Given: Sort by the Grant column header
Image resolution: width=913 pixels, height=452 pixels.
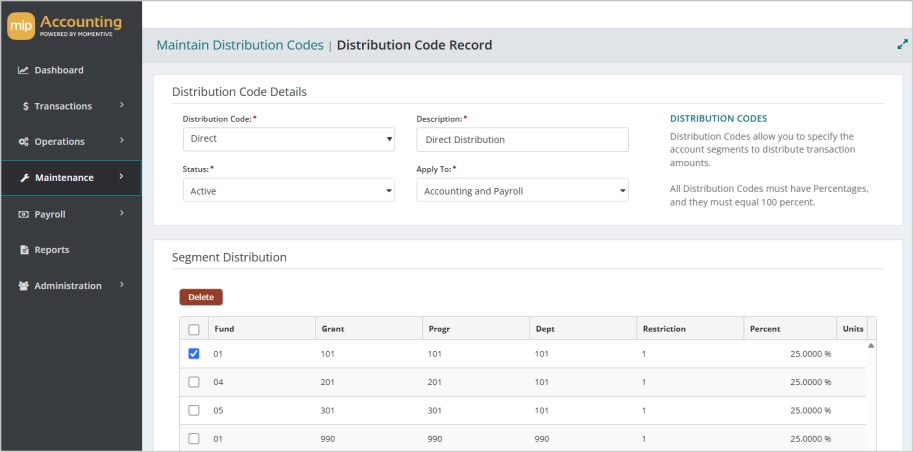Looking at the screenshot, I should point(369,329).
